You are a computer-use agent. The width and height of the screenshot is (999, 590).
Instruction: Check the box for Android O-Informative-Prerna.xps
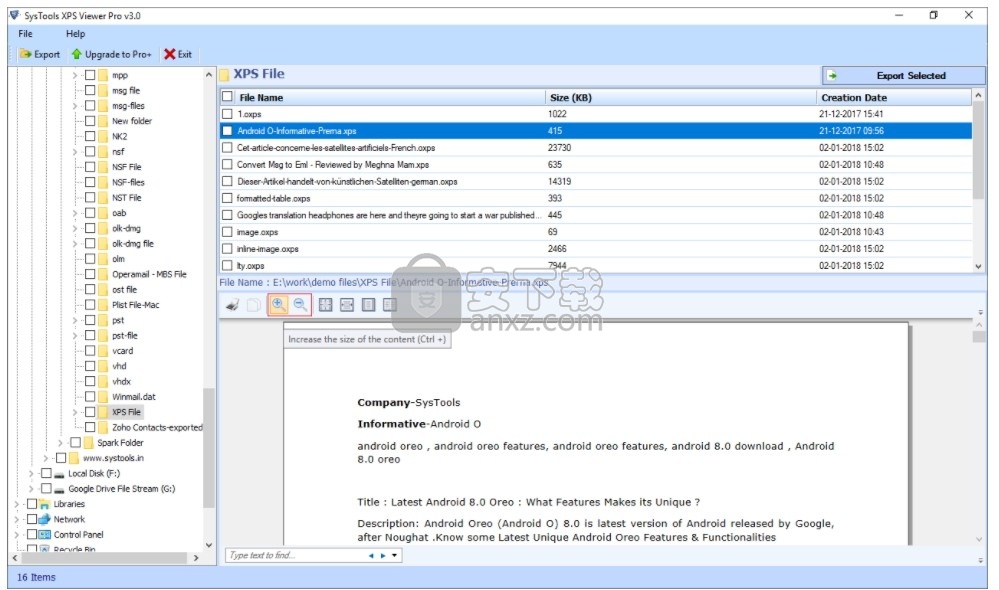[x=227, y=131]
